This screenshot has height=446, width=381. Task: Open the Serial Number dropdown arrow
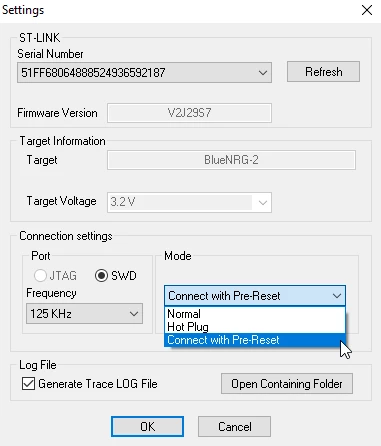click(263, 72)
